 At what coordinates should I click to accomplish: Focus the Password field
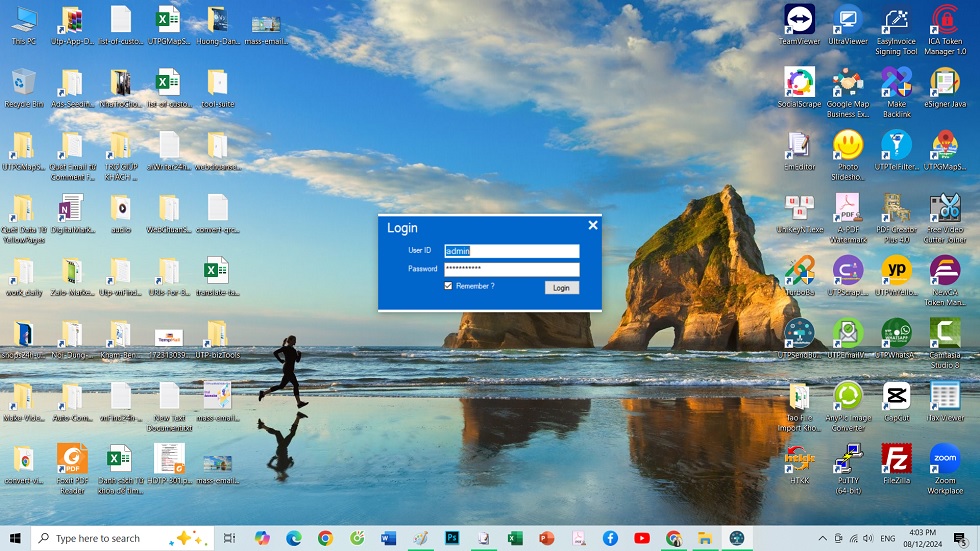(511, 269)
